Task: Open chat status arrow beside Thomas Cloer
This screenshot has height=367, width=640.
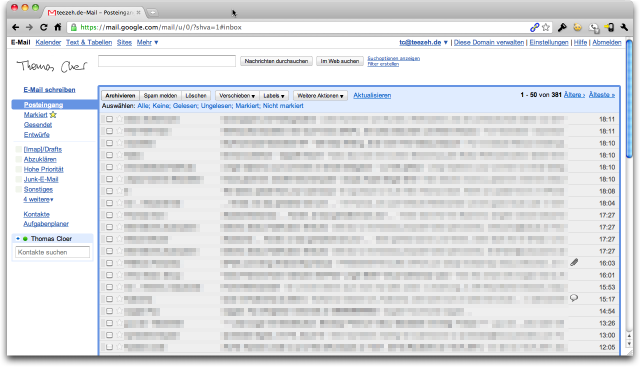Action: [x=18, y=238]
